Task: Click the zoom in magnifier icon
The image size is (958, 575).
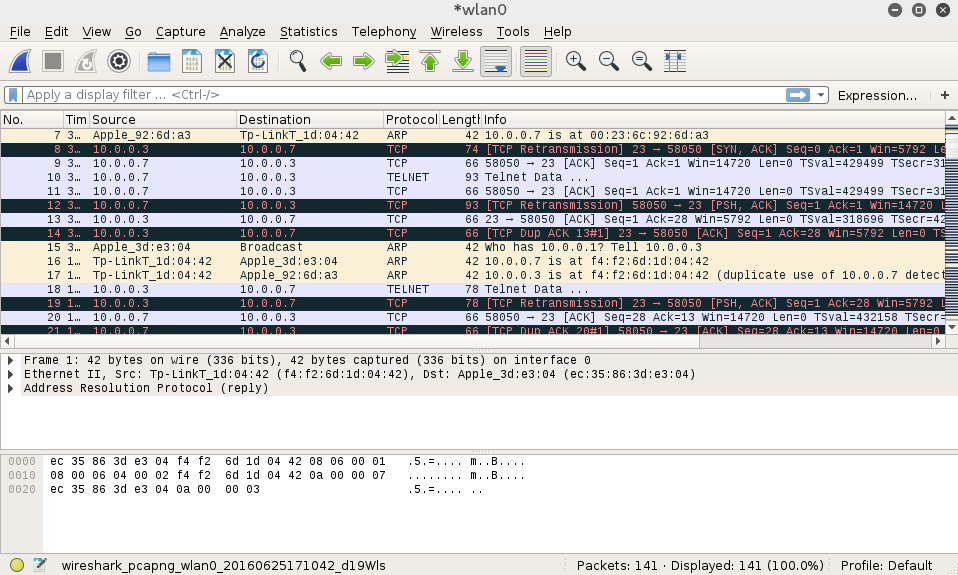Action: click(575, 61)
